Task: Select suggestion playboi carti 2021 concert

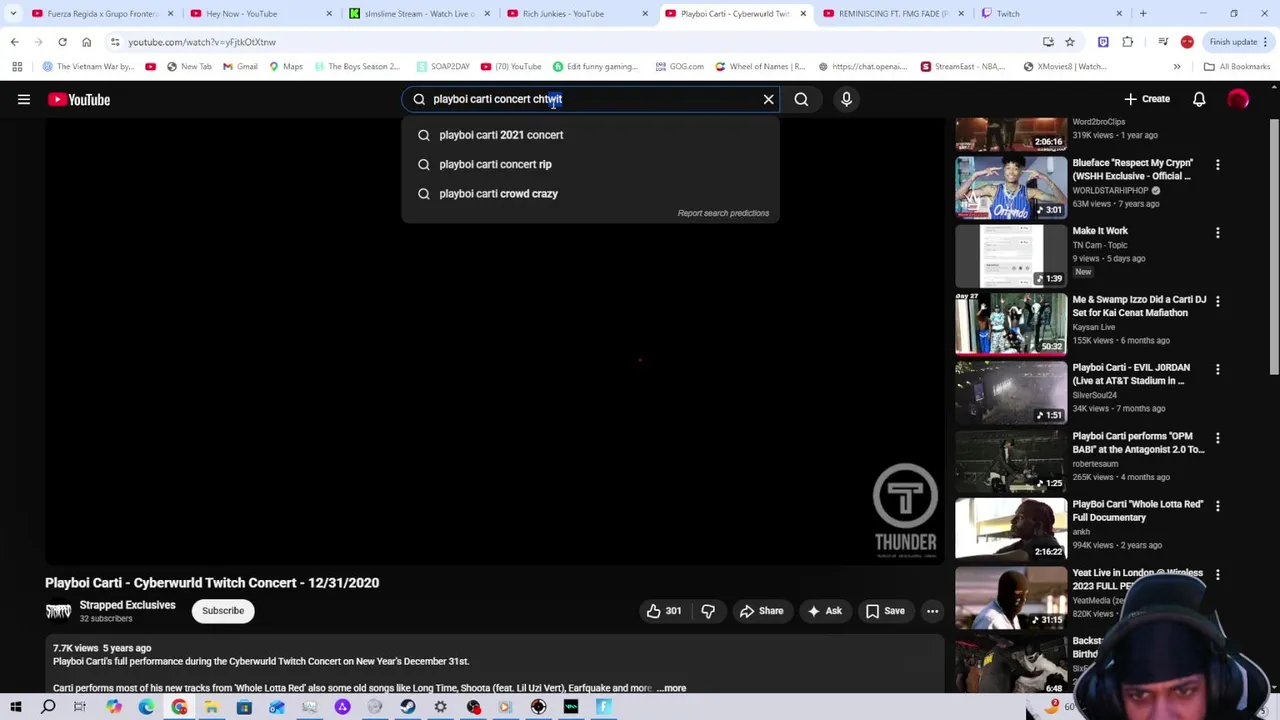Action: pyautogui.click(x=590, y=135)
